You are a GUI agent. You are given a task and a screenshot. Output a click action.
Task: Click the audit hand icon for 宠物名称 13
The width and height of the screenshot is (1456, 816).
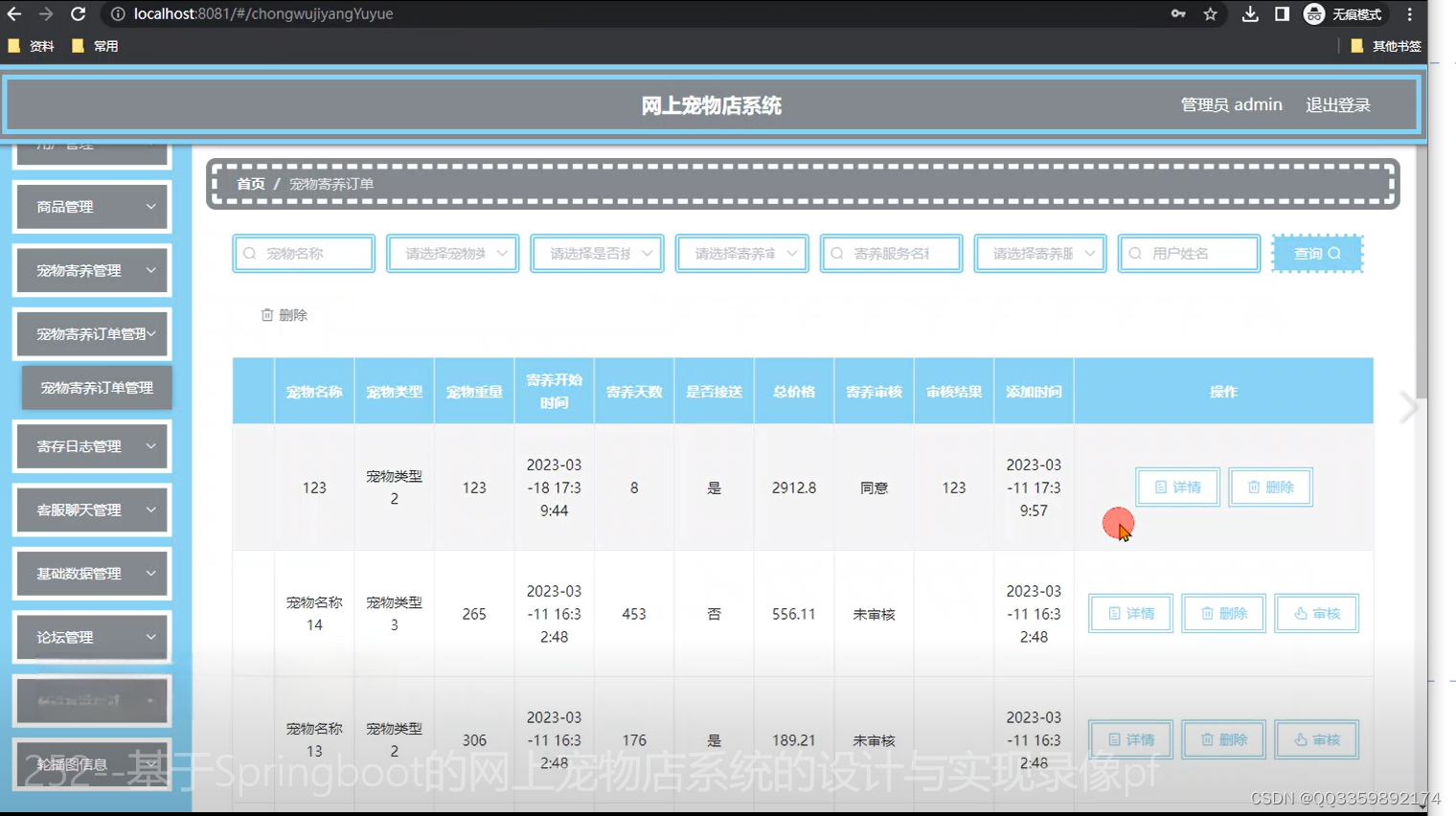point(1301,740)
